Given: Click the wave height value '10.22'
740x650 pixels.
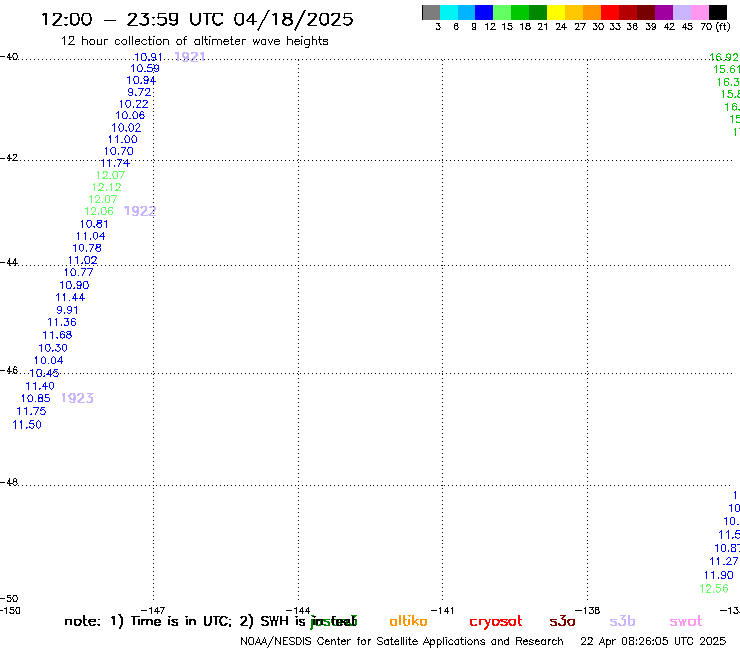Looking at the screenshot, I should tap(134, 104).
